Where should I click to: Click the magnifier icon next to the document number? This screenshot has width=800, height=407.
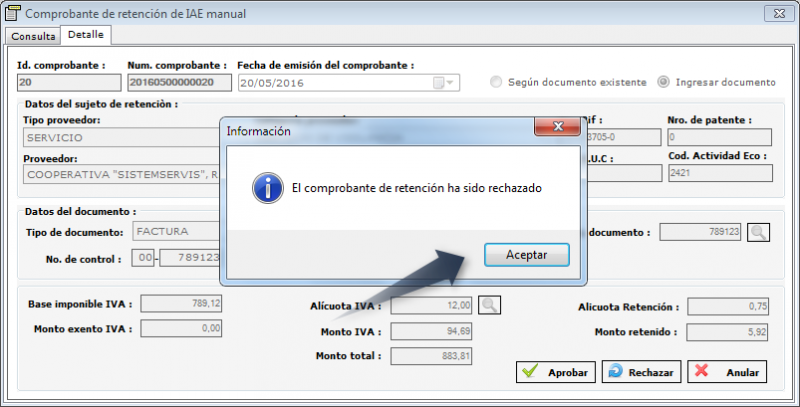pos(758,232)
